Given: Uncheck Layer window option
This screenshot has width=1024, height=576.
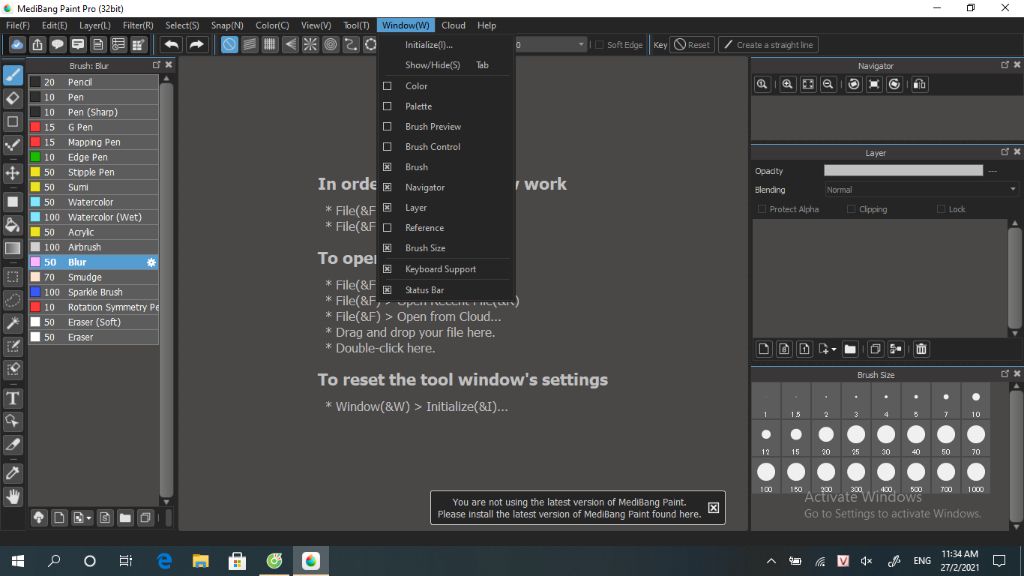Looking at the screenshot, I should 387,207.
